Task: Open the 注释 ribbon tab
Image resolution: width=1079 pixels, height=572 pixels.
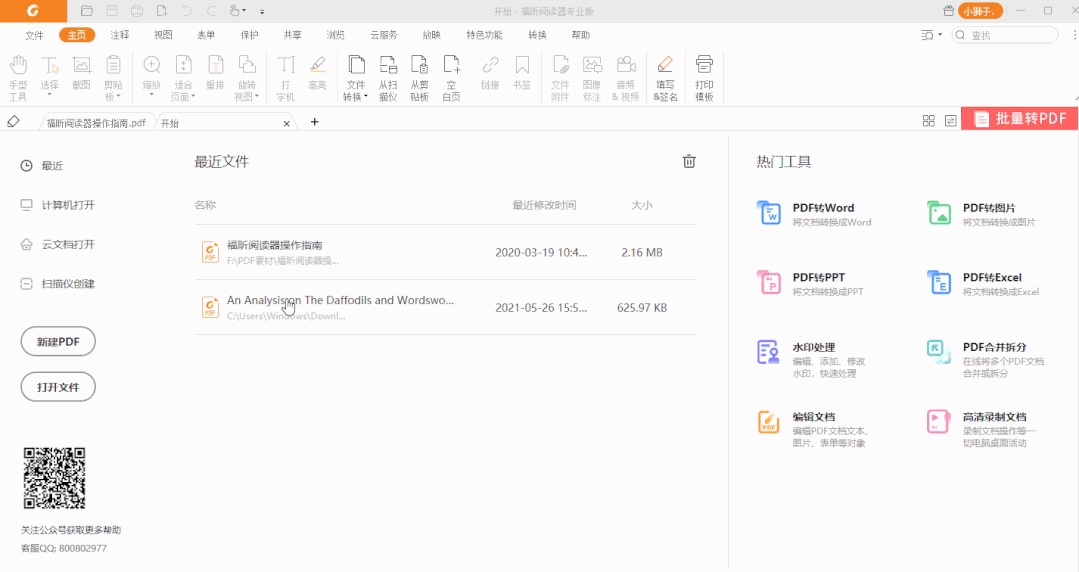Action: click(120, 35)
